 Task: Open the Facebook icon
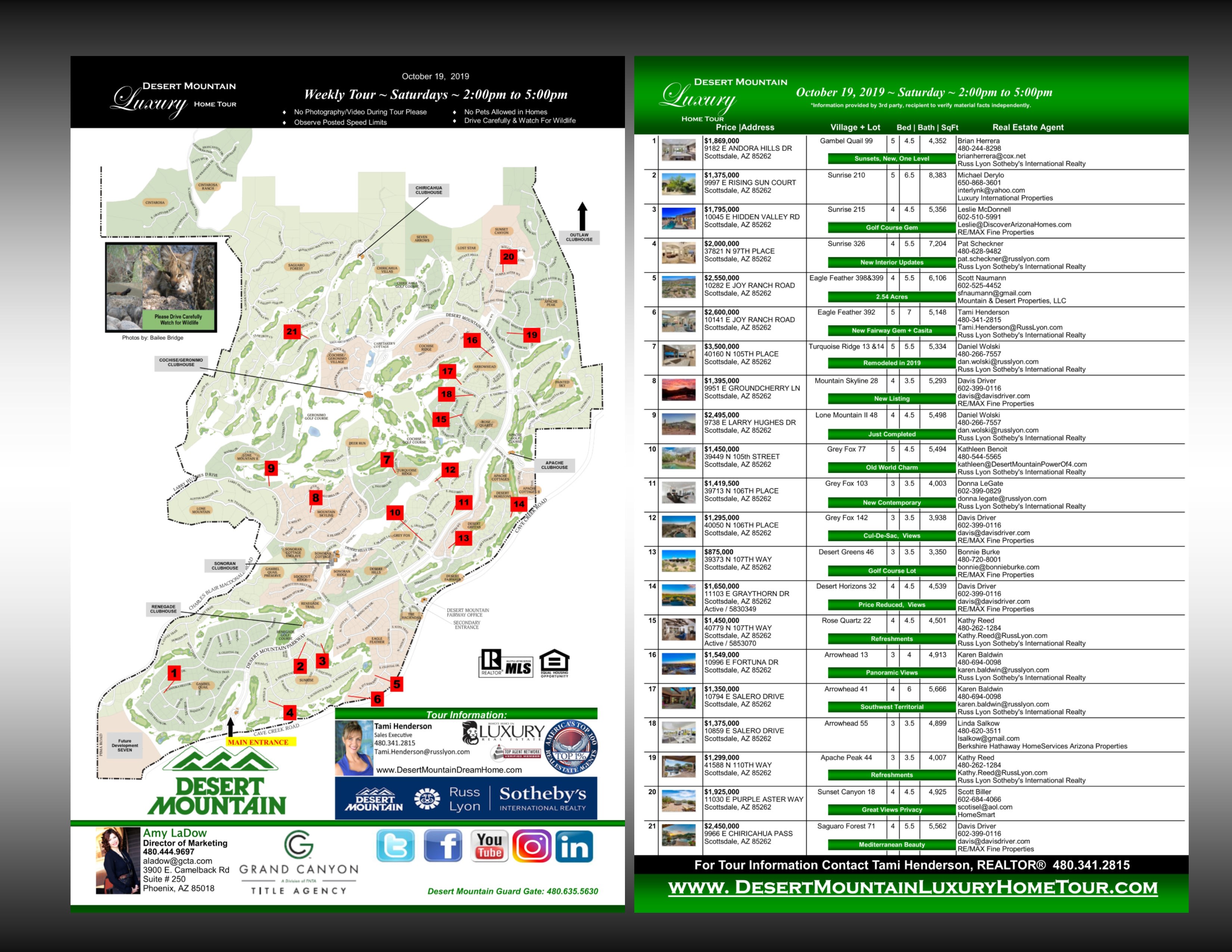click(443, 845)
